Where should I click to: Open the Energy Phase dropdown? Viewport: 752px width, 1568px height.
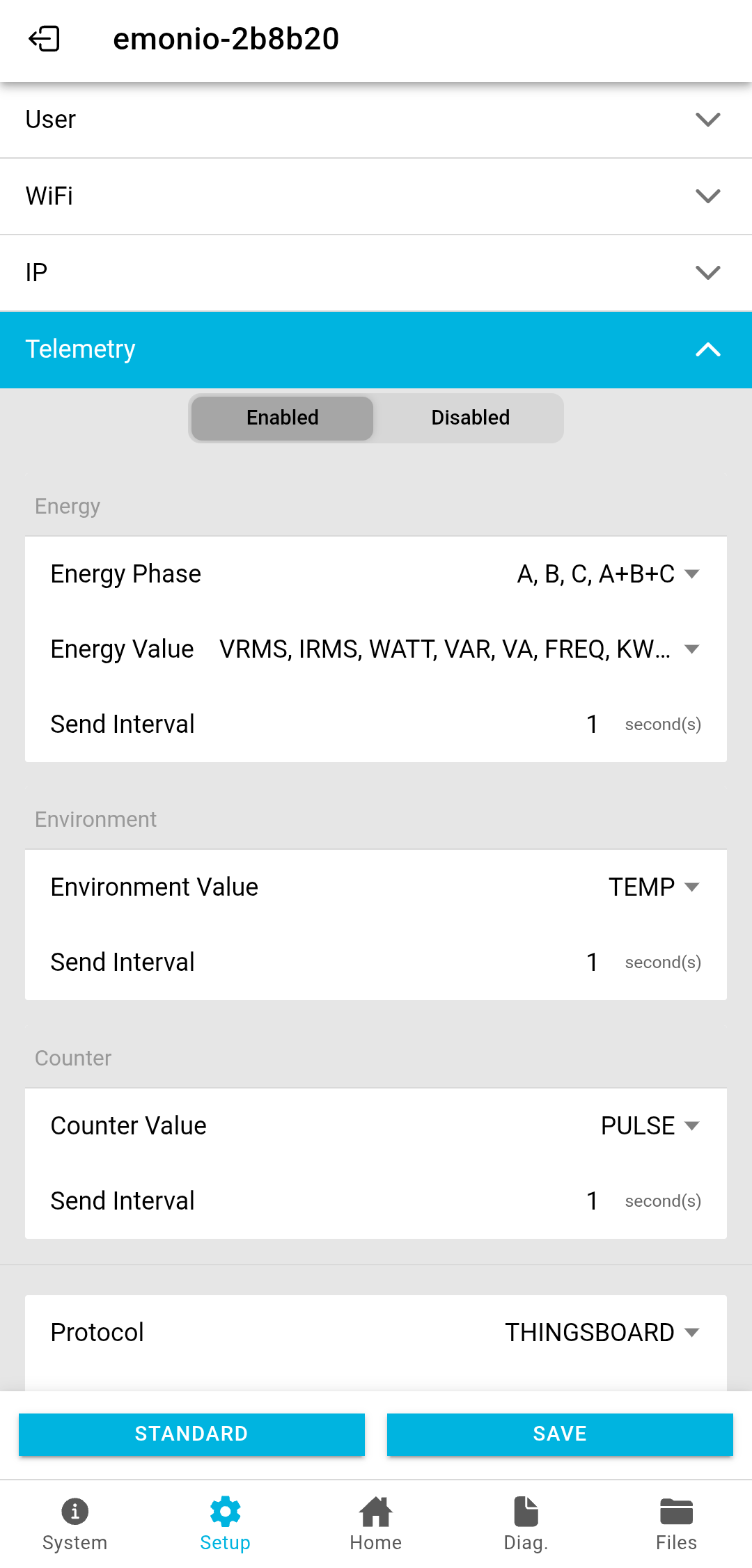(x=607, y=574)
